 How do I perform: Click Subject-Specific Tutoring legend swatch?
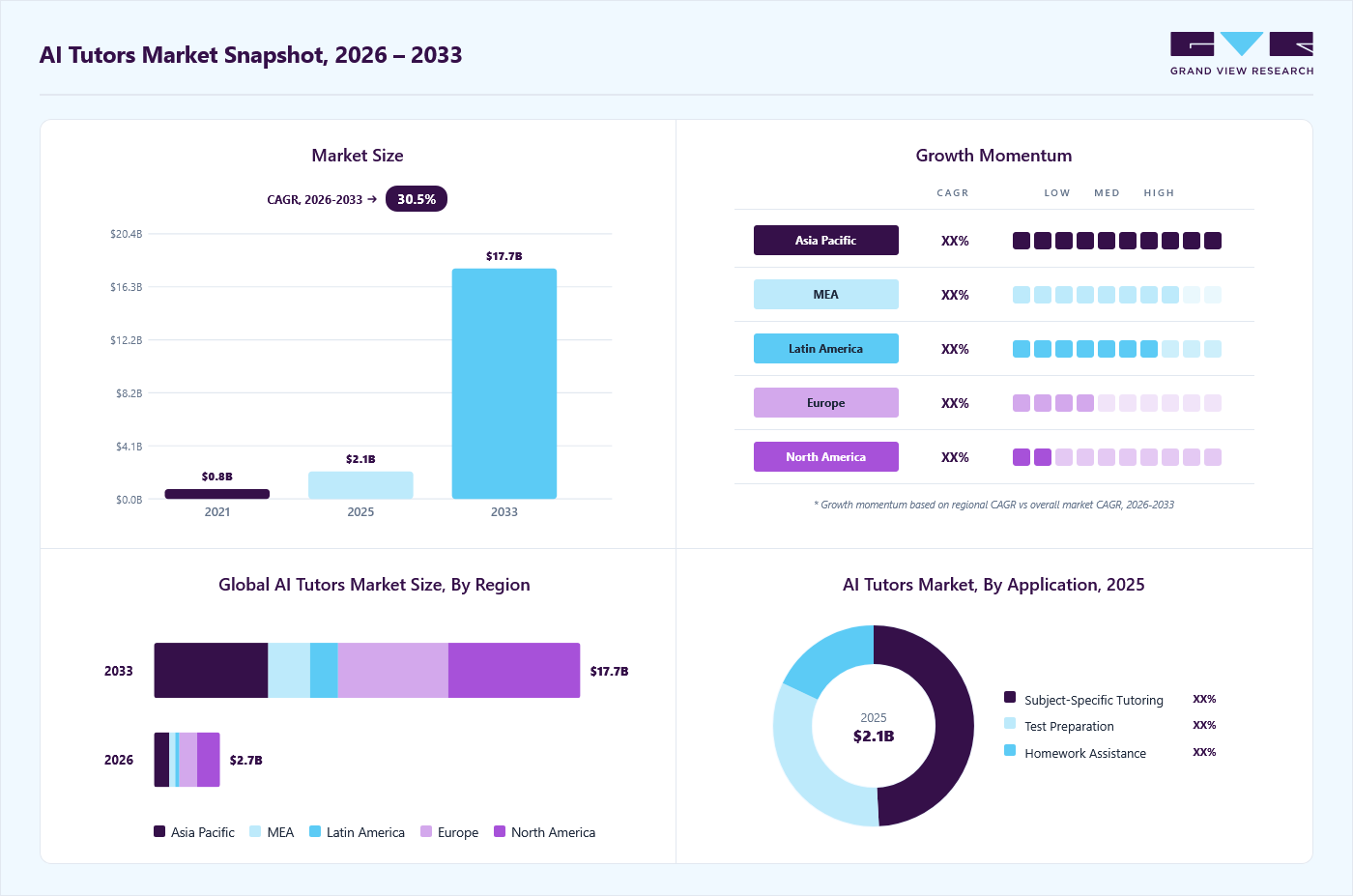pyautogui.click(x=1010, y=697)
